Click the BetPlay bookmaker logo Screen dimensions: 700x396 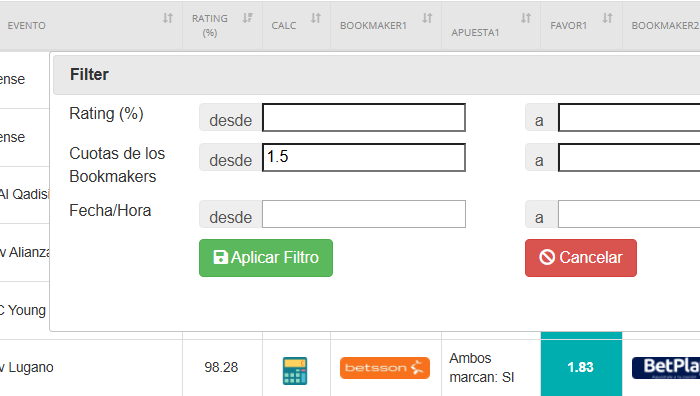pos(666,368)
